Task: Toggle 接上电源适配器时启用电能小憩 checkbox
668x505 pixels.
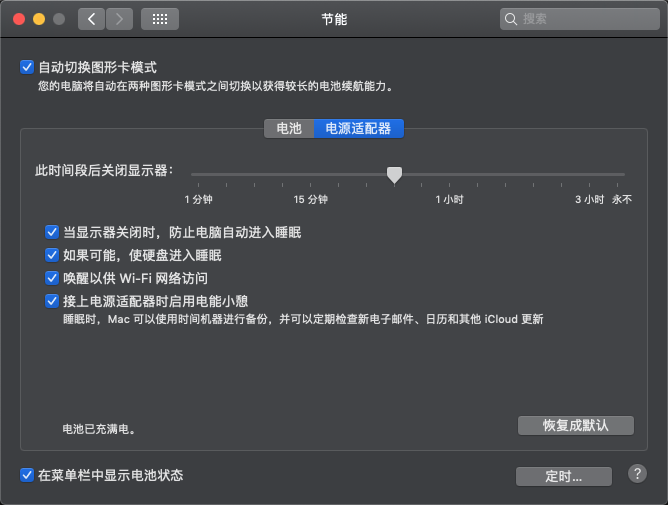Action: (x=52, y=301)
